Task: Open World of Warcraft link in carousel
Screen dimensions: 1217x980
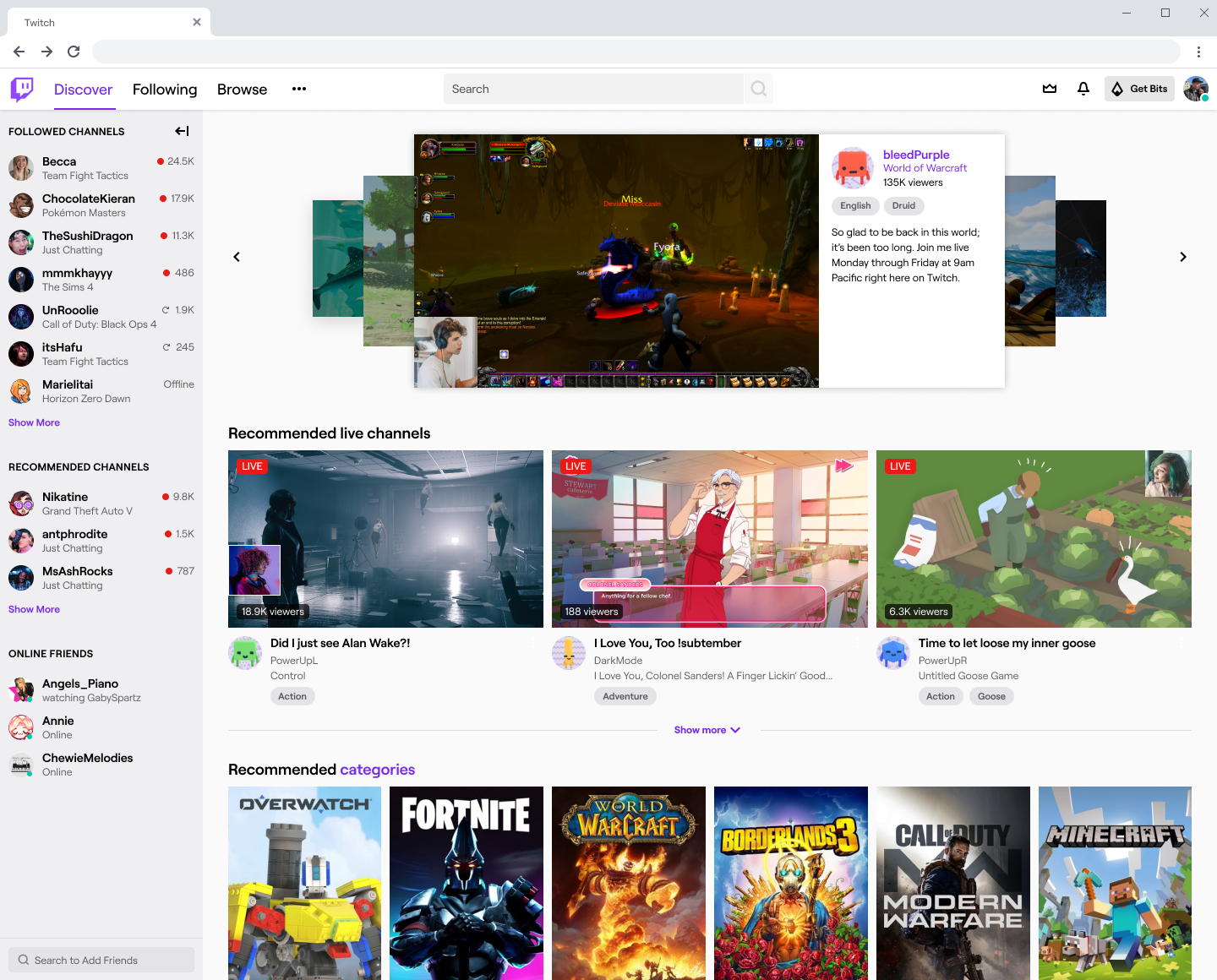Action: tap(925, 168)
